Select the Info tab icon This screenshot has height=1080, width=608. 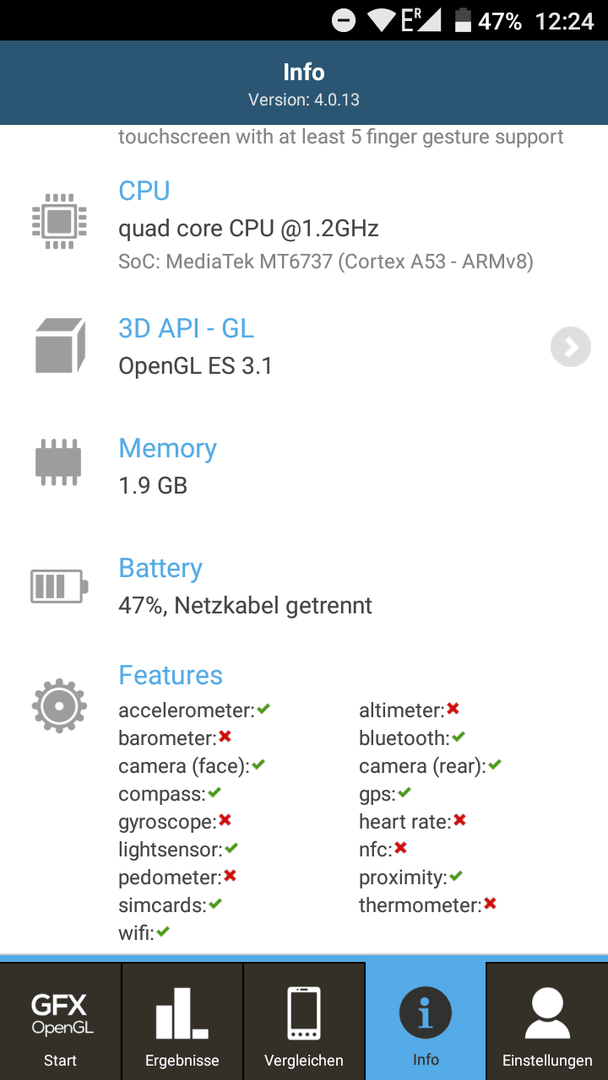[x=426, y=1014]
